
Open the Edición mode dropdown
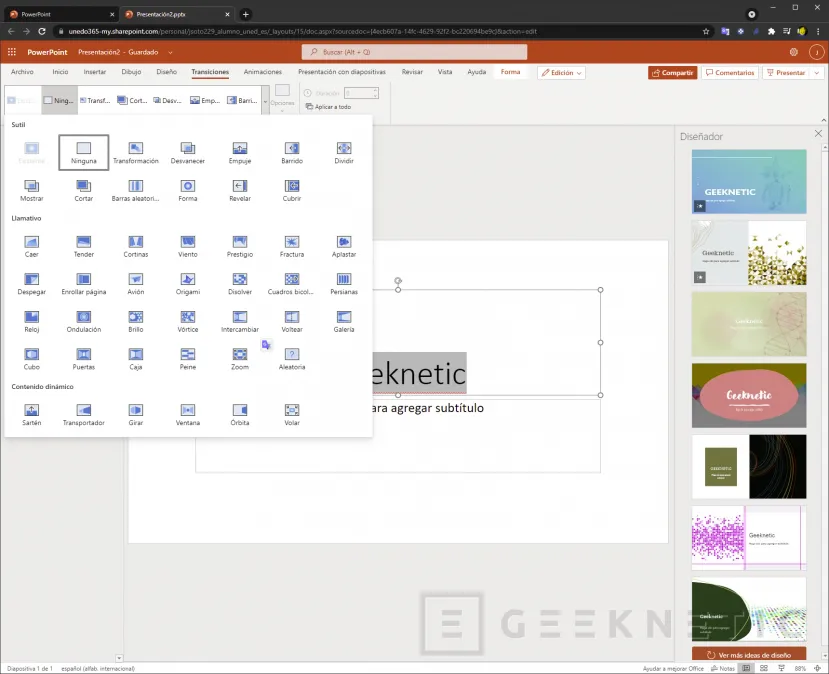561,73
